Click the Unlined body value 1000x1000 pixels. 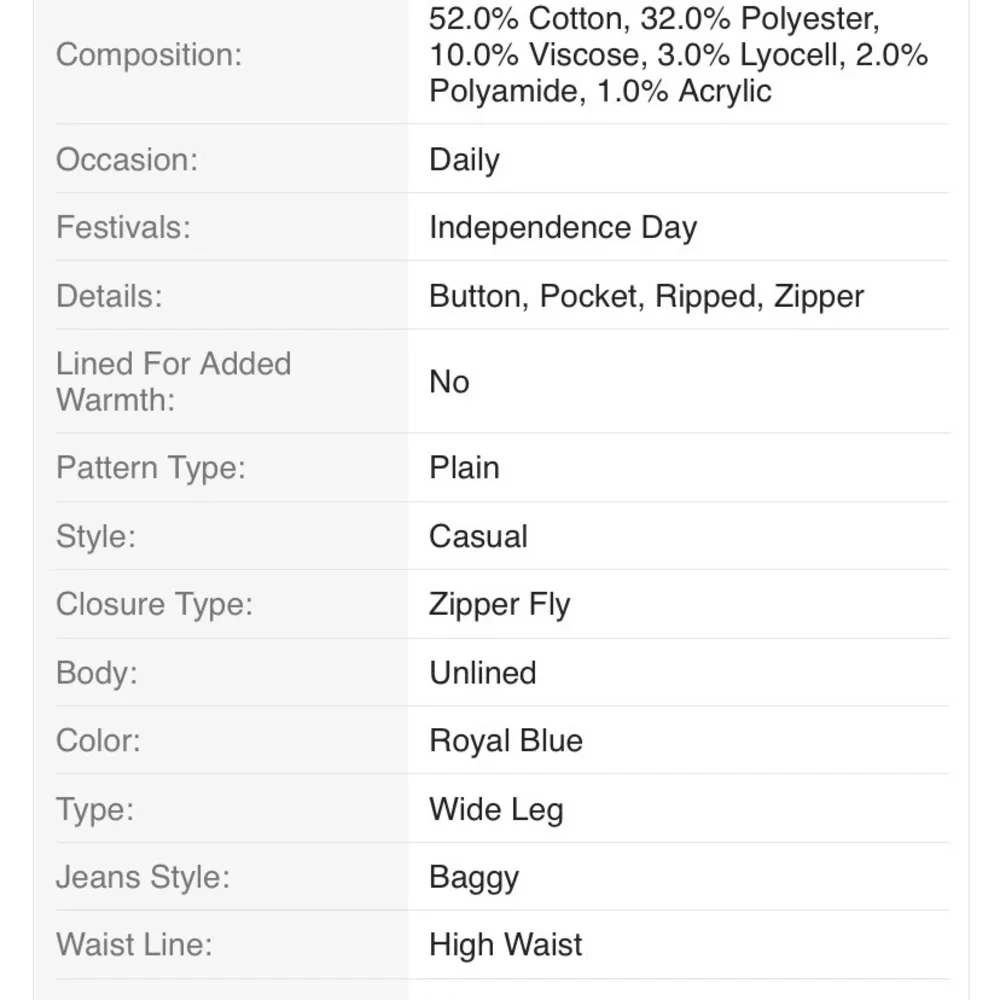(x=483, y=672)
